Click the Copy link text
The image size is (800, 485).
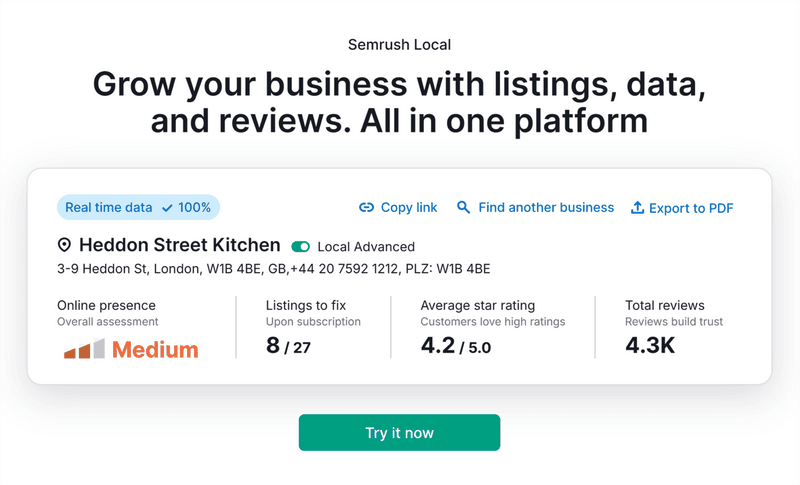(409, 208)
